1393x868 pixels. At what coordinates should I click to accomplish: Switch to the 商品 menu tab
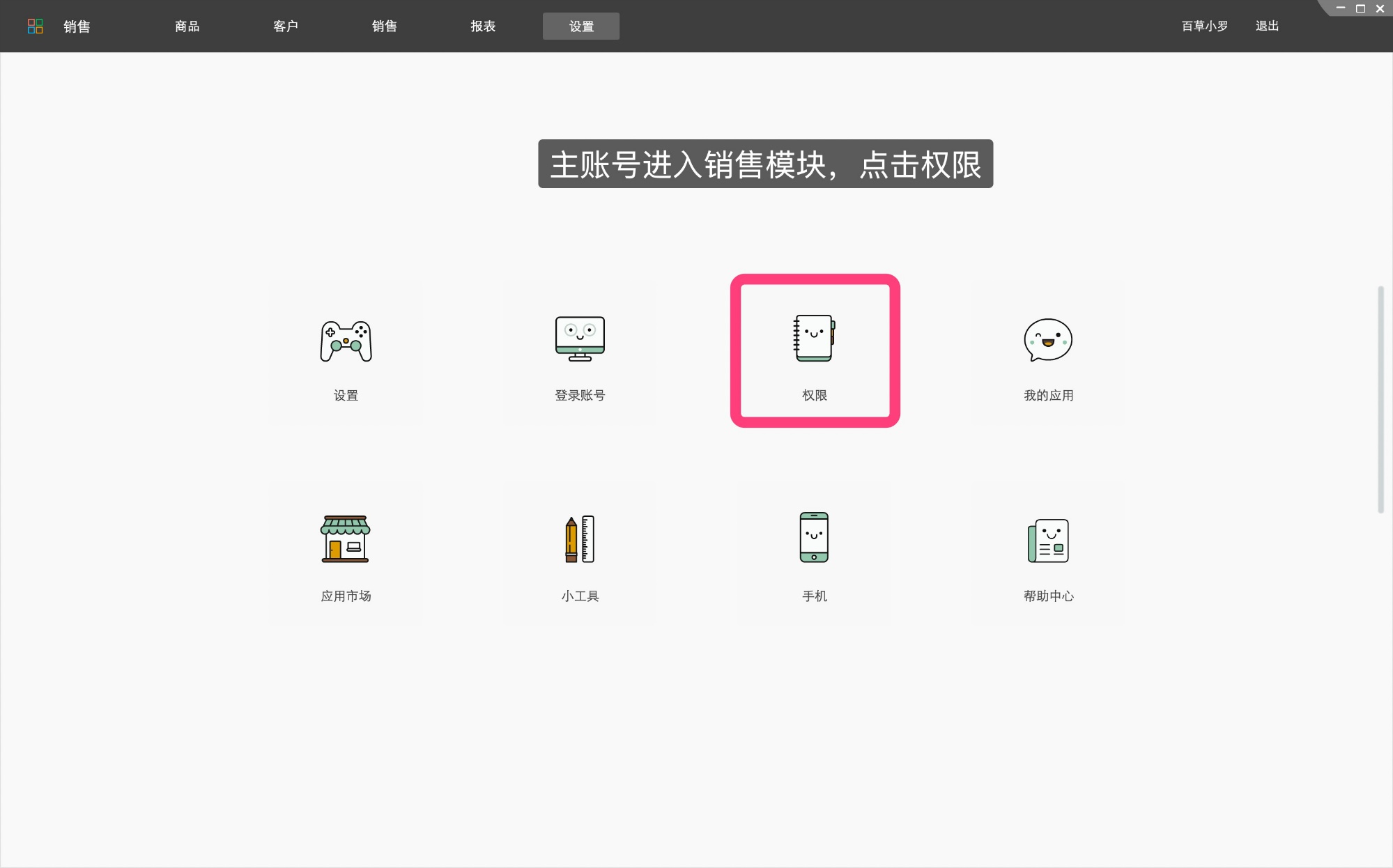[187, 26]
